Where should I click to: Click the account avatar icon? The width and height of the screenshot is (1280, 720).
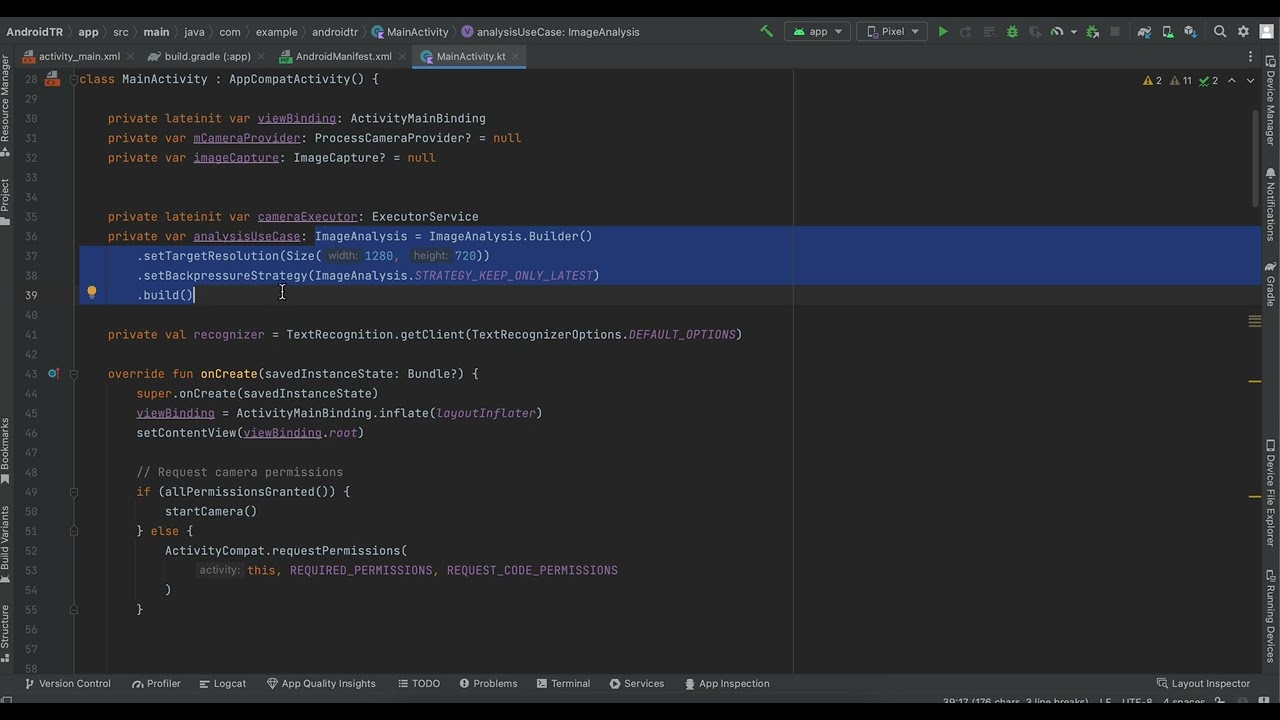point(1267,31)
